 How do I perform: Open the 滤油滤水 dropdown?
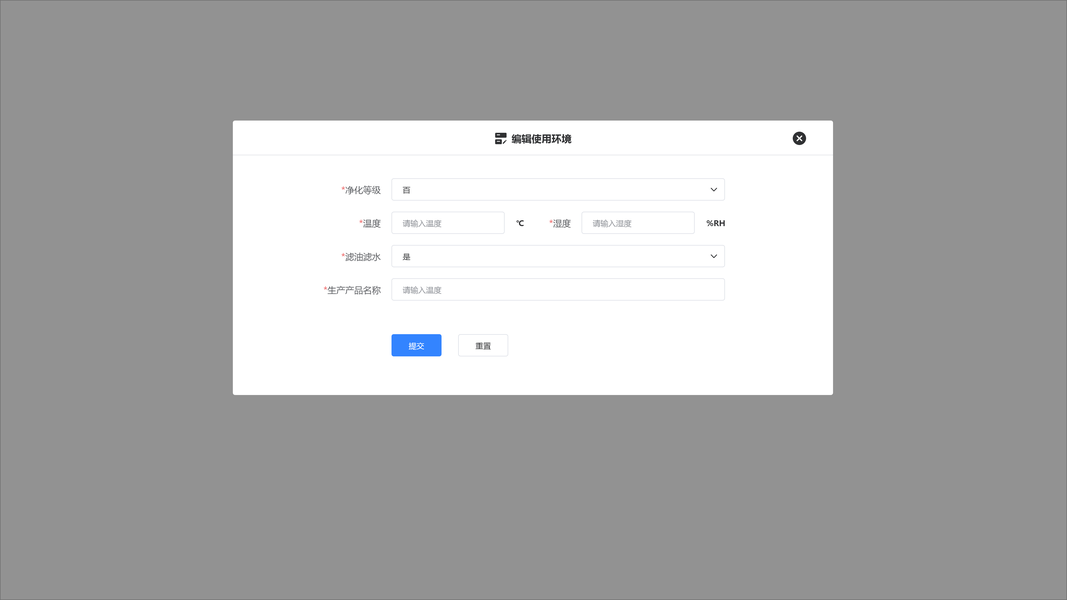[557, 256]
